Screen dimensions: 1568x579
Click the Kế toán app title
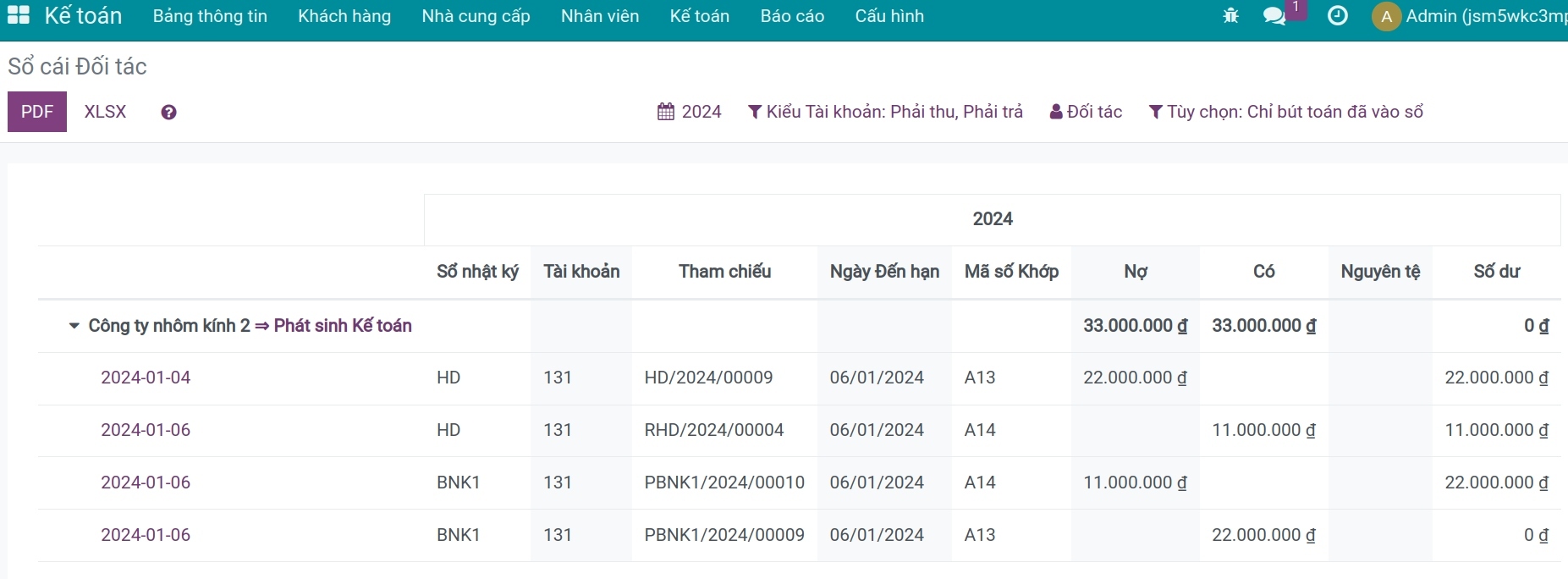pyautogui.click(x=83, y=16)
